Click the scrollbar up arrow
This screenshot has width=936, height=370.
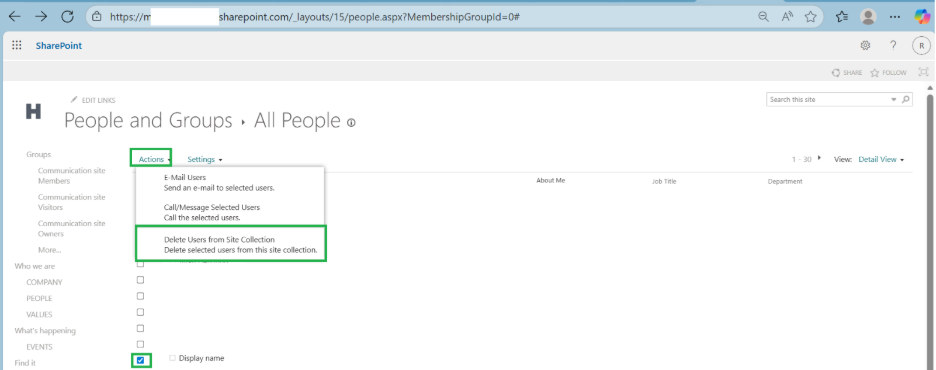point(930,87)
